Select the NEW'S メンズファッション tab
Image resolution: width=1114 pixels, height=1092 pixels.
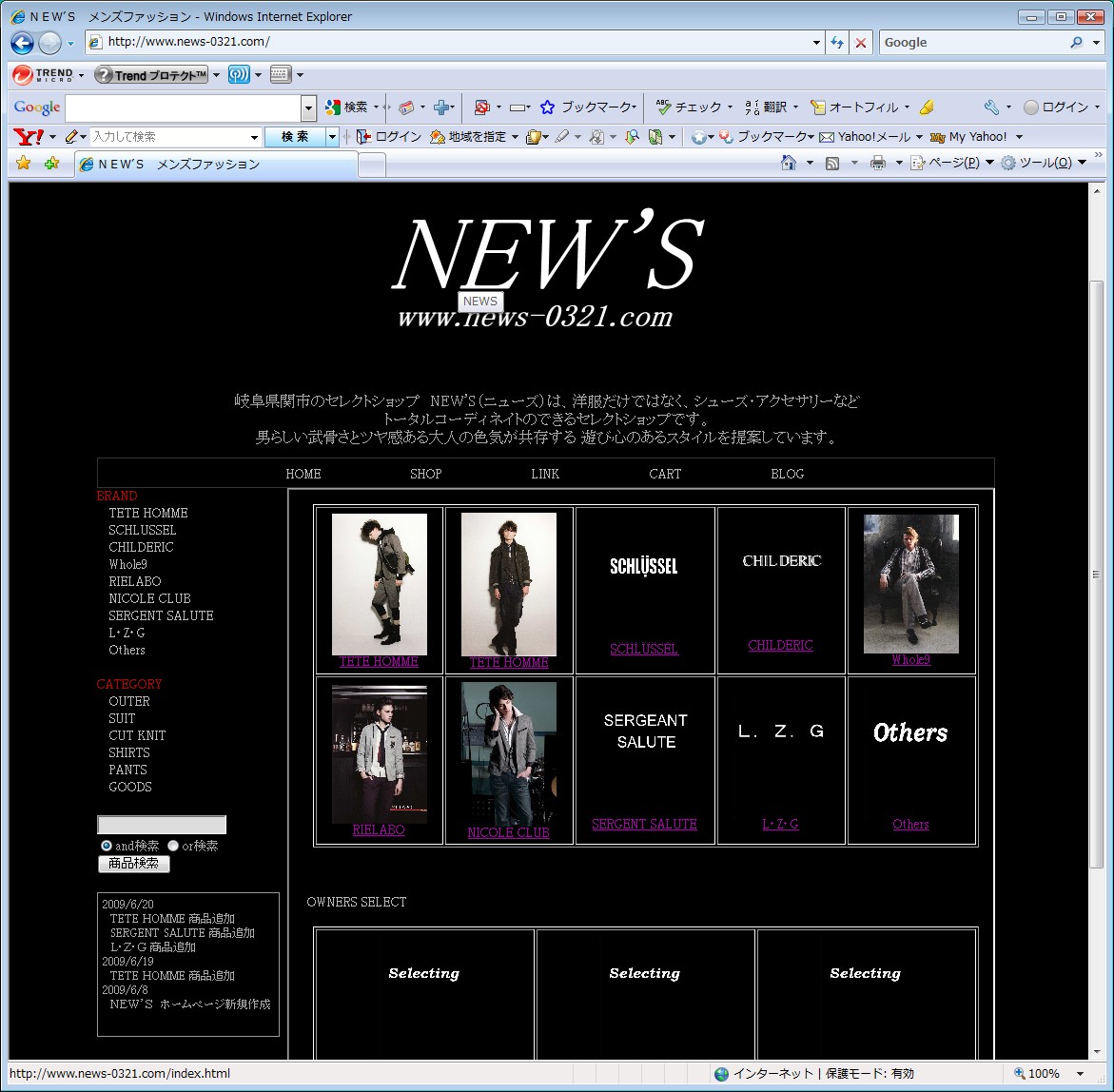tap(216, 165)
